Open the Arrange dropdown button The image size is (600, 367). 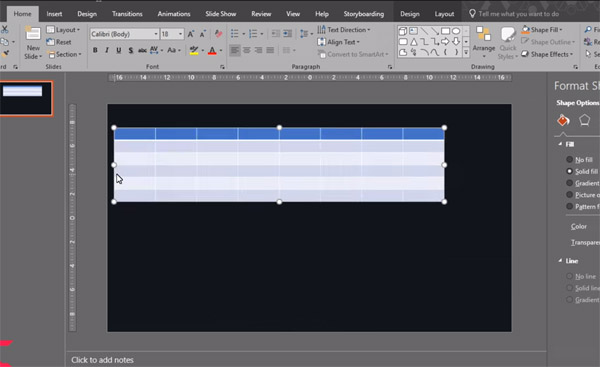click(484, 43)
